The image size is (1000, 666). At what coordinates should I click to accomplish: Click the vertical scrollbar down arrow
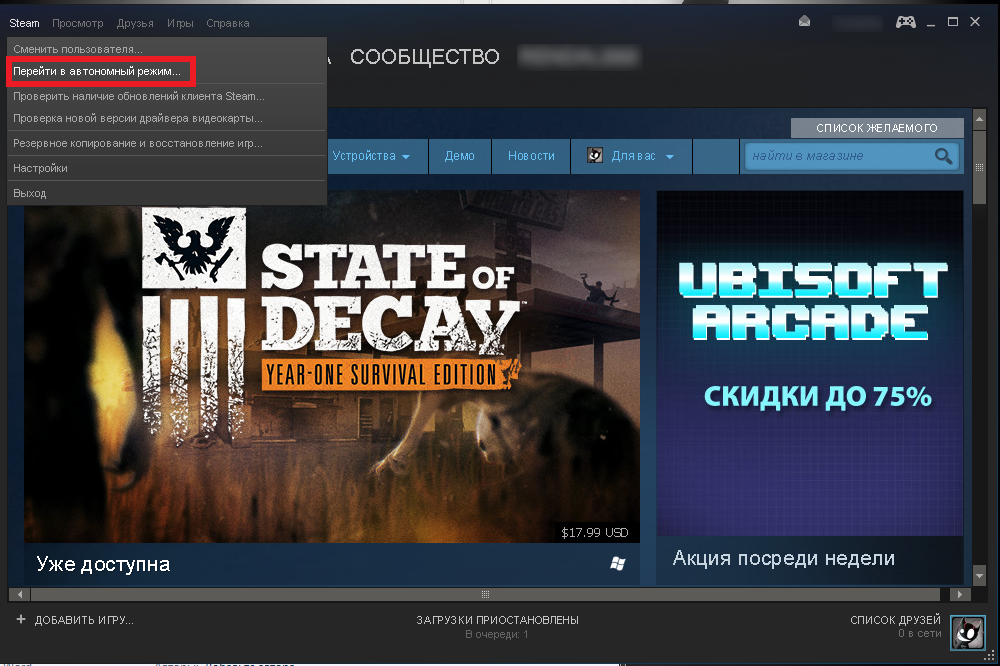click(x=980, y=575)
